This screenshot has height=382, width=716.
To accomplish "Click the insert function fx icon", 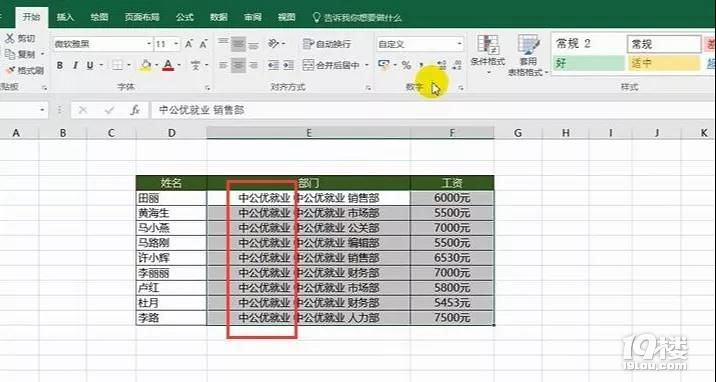I will (x=135, y=110).
